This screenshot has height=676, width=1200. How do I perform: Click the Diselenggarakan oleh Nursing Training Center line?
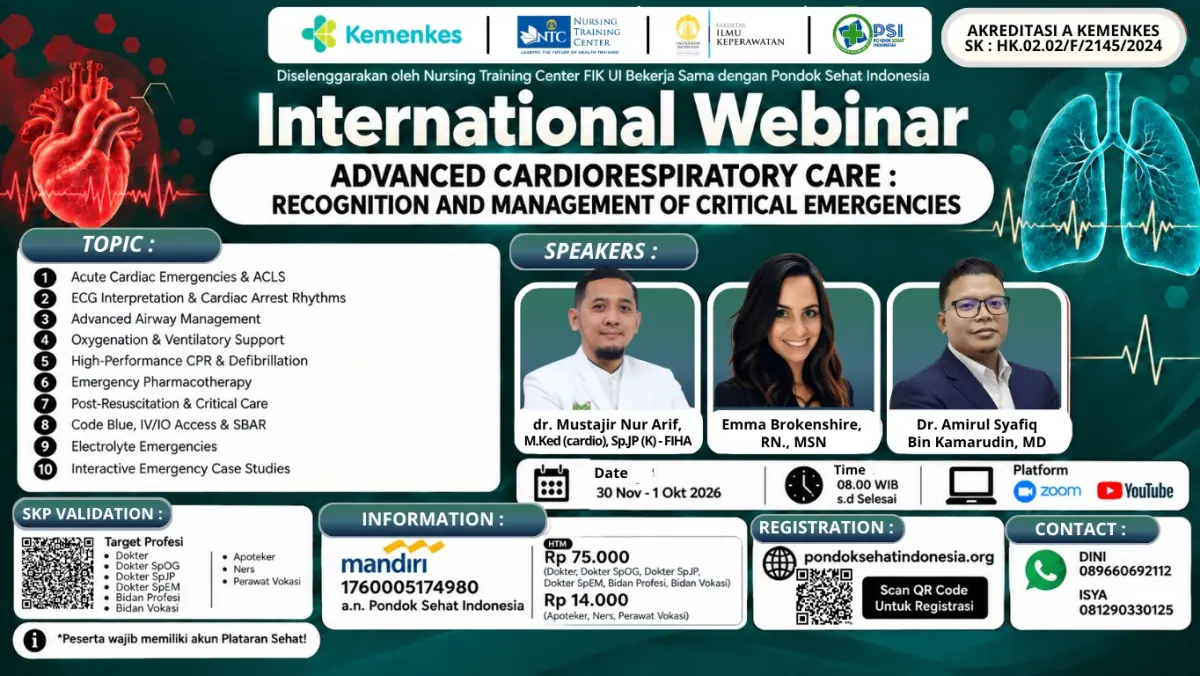pos(603,75)
